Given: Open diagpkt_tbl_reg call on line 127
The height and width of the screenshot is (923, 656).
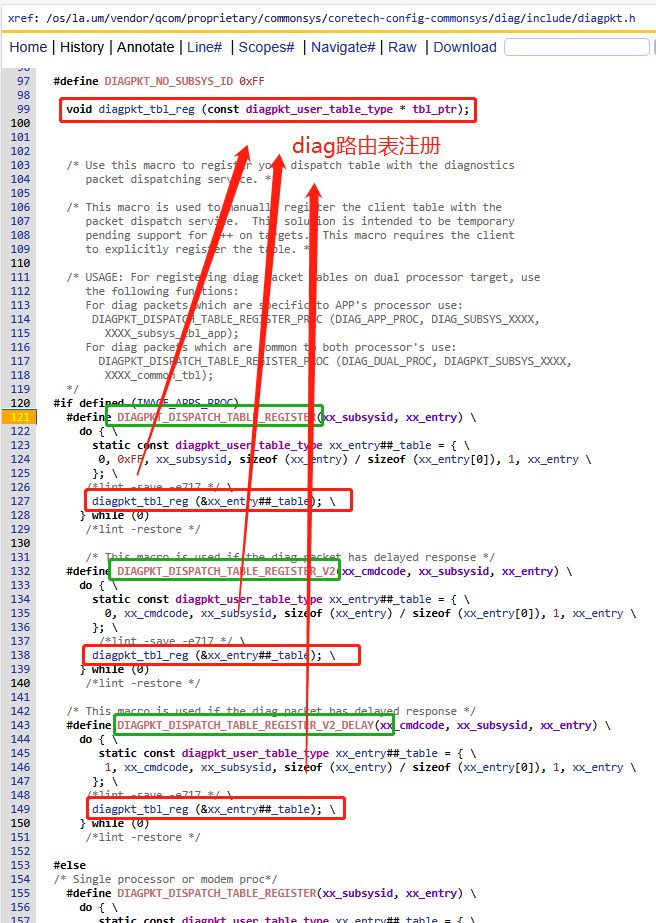Looking at the screenshot, I should (140, 502).
